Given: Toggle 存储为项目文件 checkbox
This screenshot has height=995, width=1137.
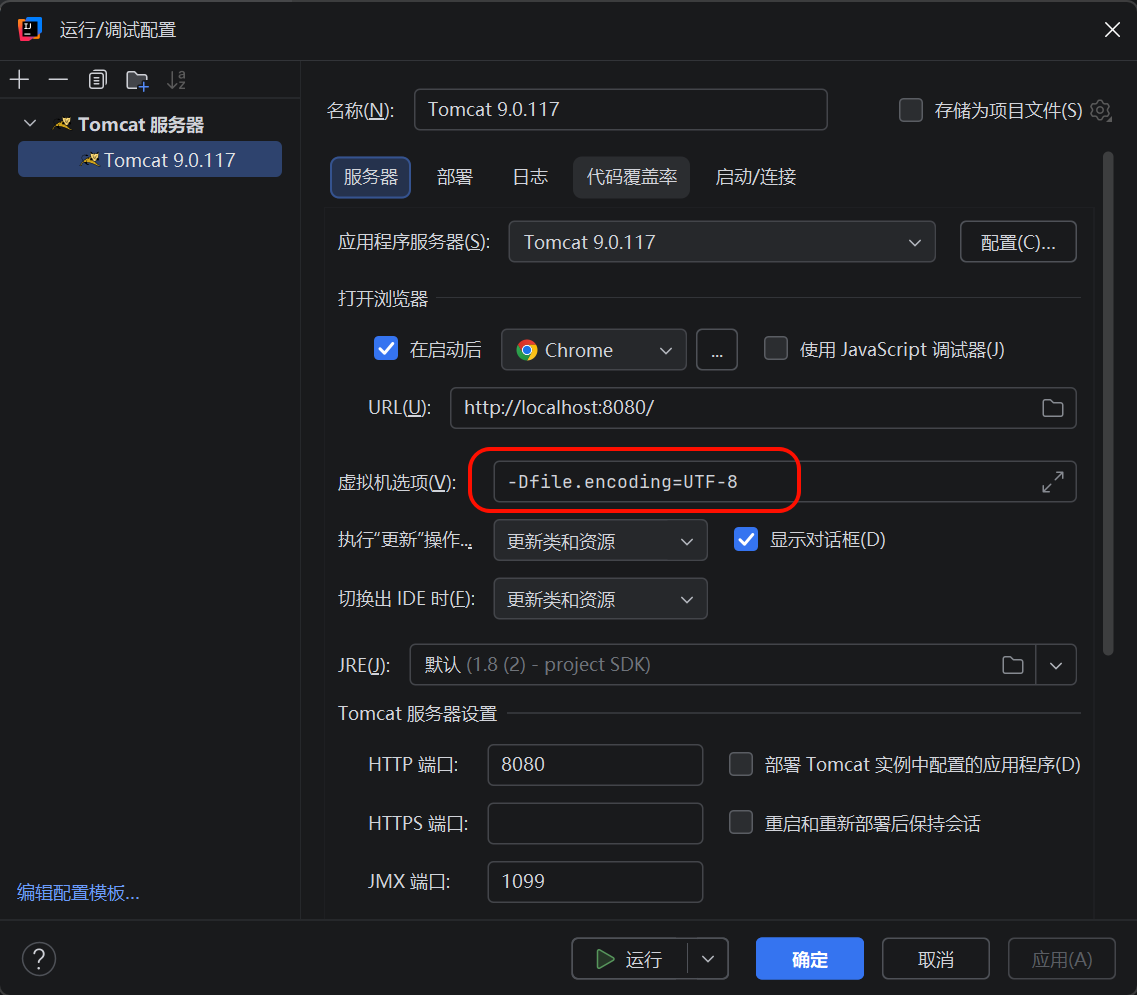Looking at the screenshot, I should coord(911,110).
